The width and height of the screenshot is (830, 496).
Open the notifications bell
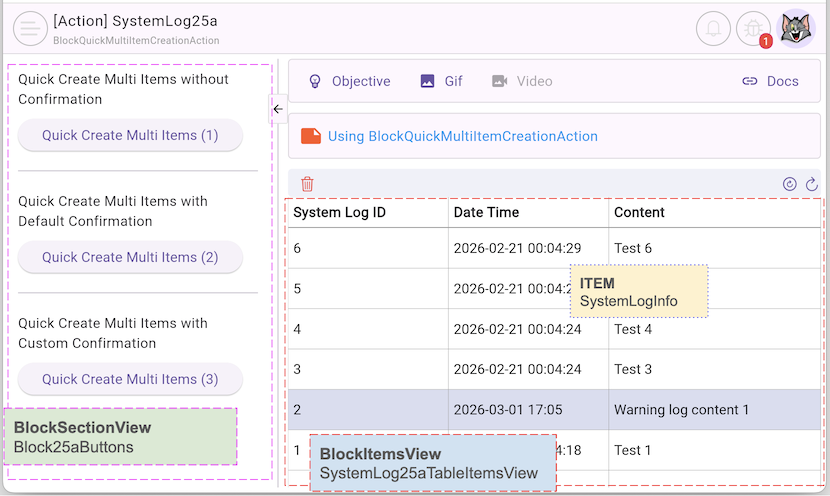[714, 29]
